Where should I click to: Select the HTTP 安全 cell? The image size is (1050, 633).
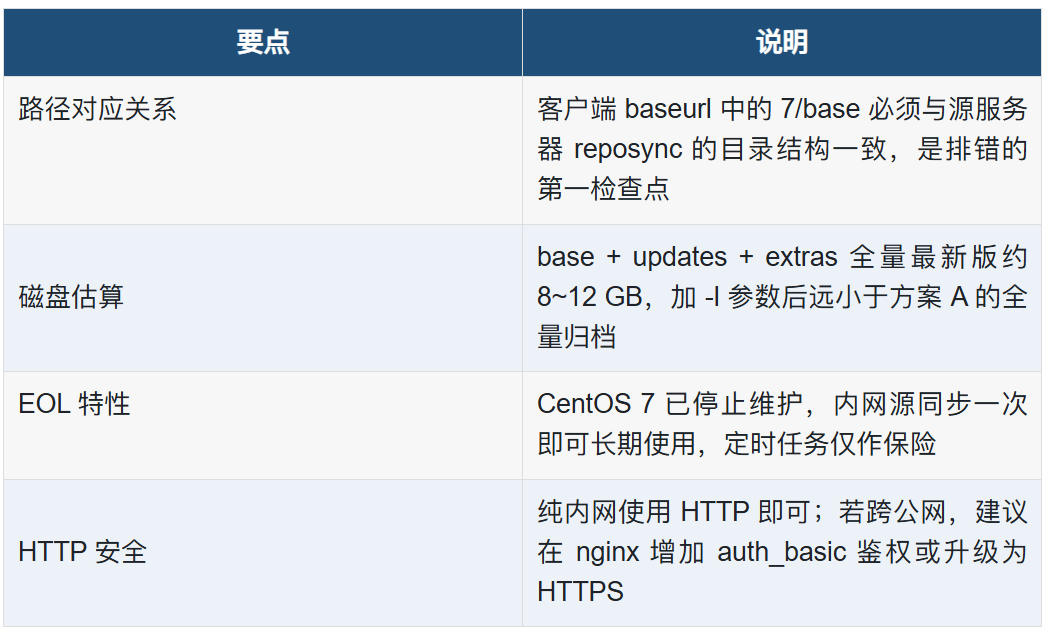262,553
